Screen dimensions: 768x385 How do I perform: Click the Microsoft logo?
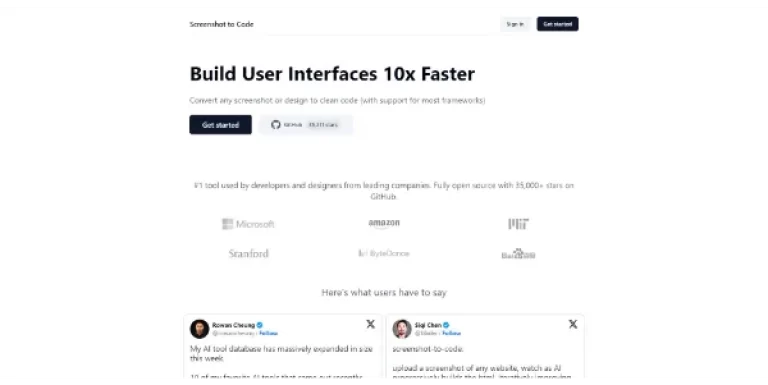tap(248, 224)
